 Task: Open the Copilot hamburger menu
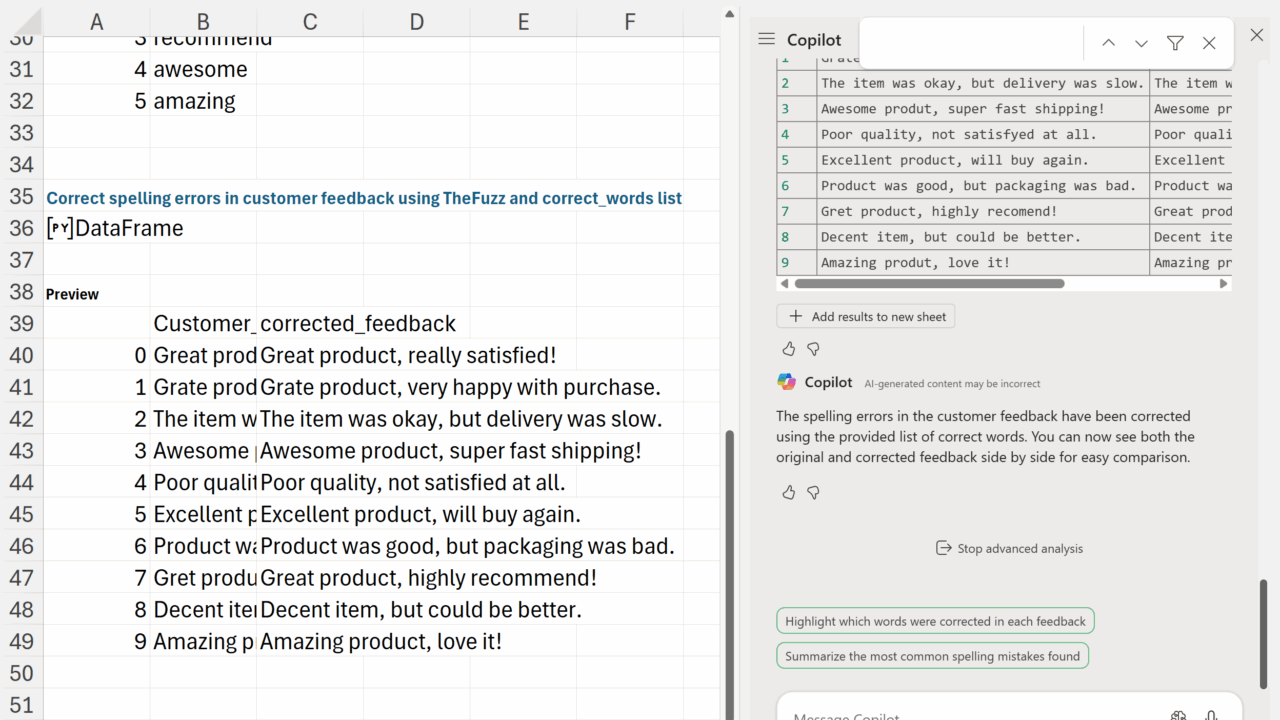coord(767,39)
